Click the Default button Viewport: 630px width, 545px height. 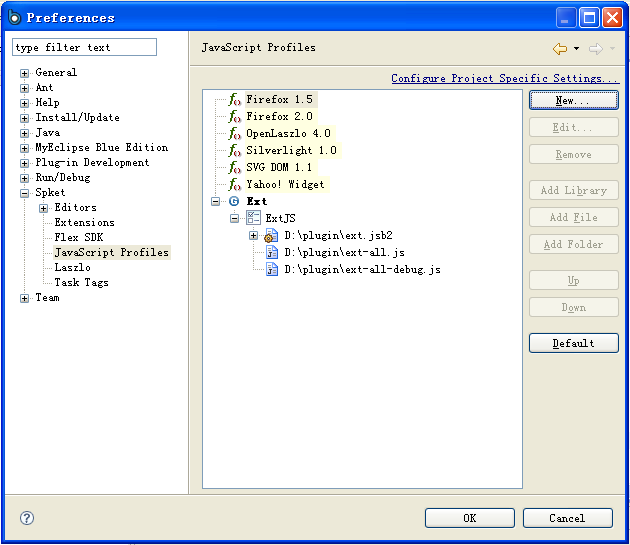(x=573, y=343)
